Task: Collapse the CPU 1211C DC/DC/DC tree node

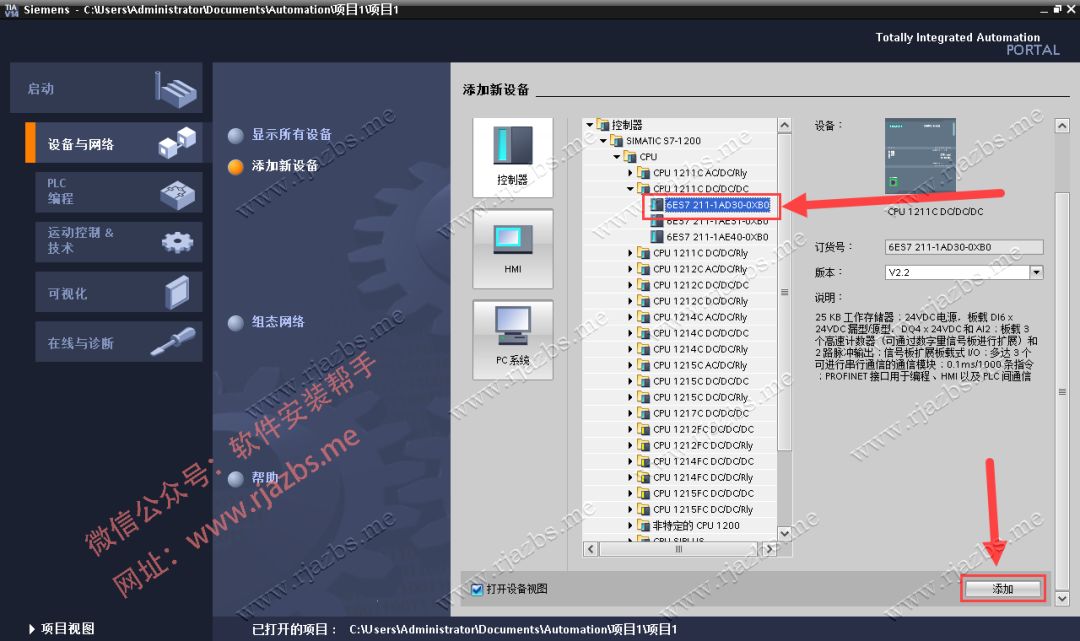Action: [x=630, y=188]
